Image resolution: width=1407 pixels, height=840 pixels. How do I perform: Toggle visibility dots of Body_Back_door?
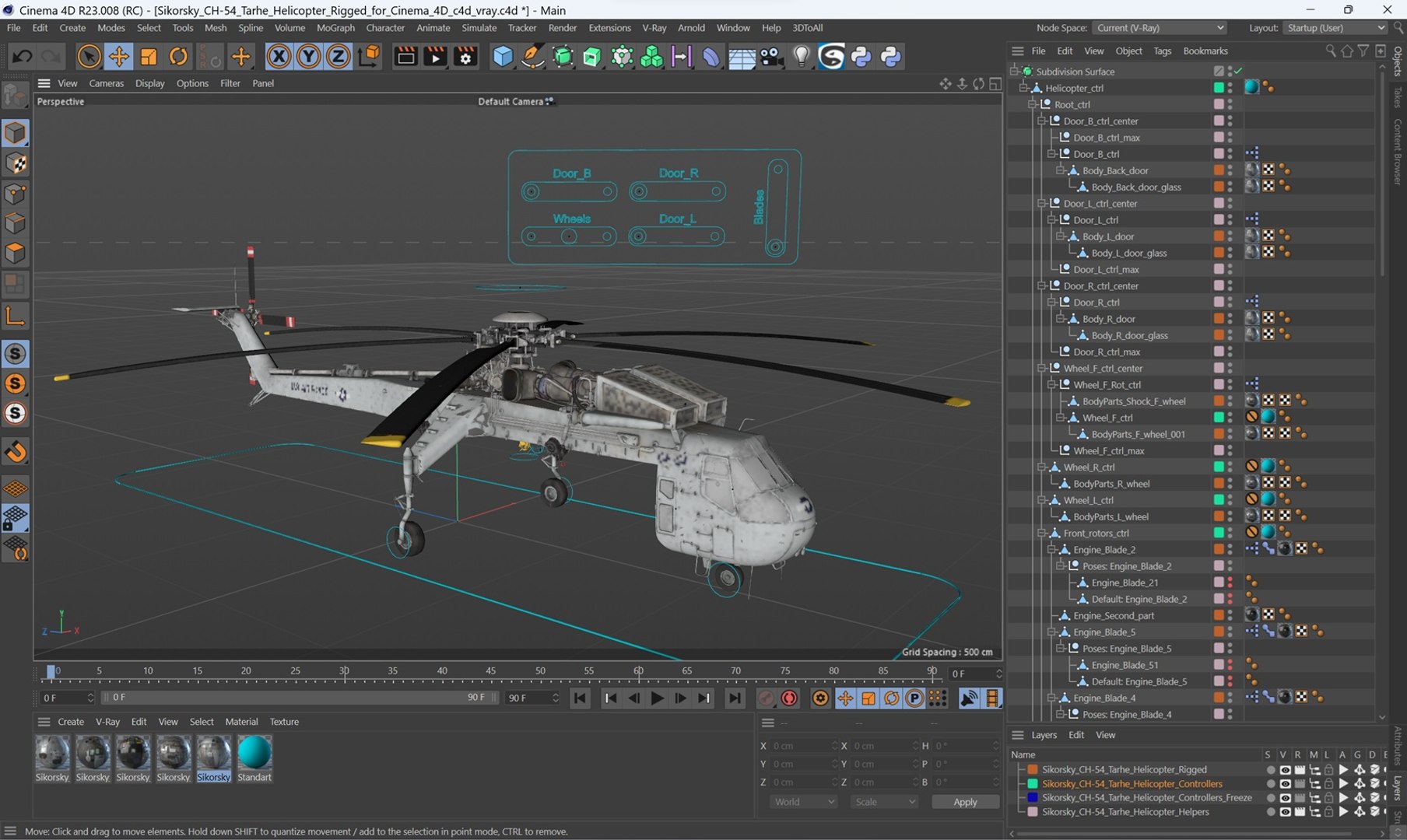pos(1230,170)
